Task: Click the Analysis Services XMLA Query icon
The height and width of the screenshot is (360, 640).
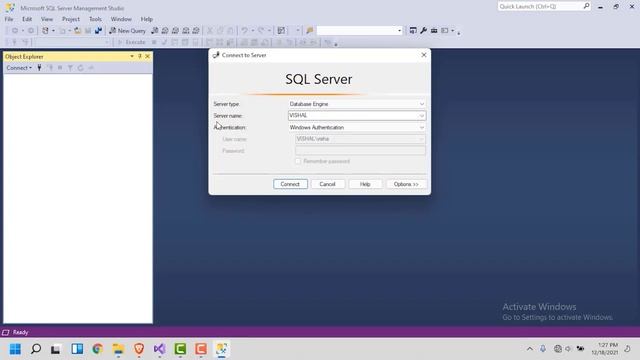Action: 186,31
